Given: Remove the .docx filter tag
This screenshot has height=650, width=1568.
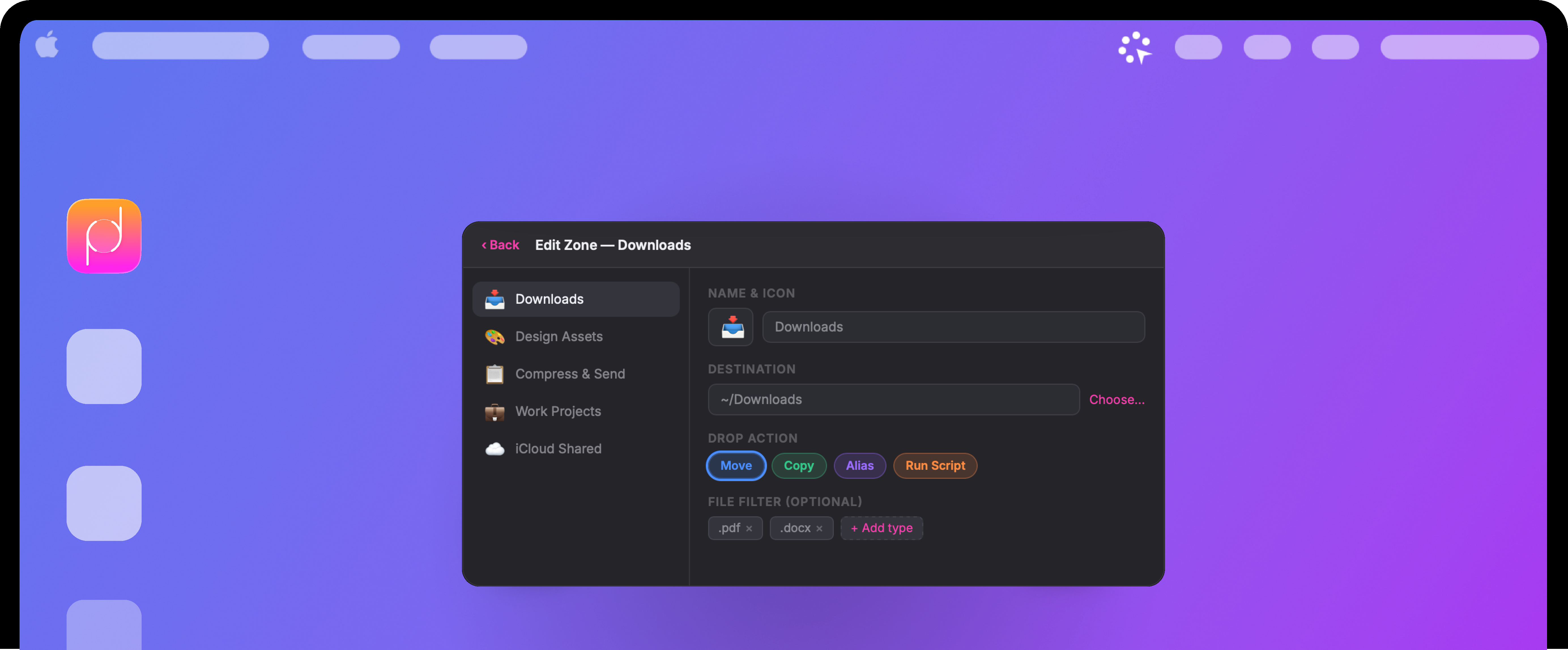Looking at the screenshot, I should (819, 529).
